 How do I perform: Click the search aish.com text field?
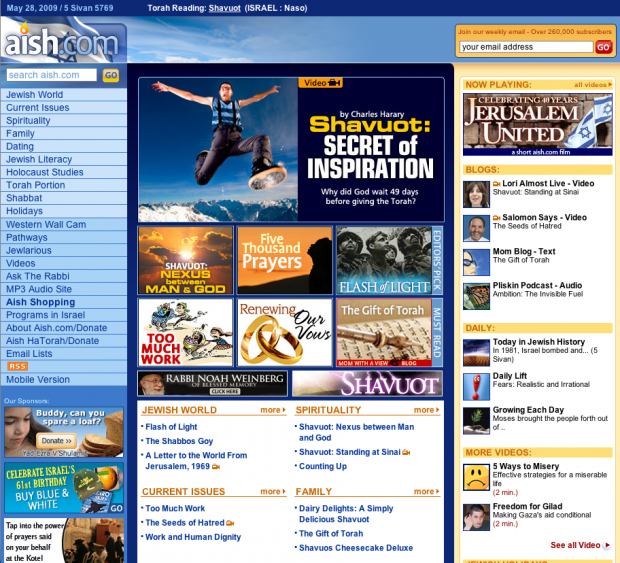click(x=52, y=75)
